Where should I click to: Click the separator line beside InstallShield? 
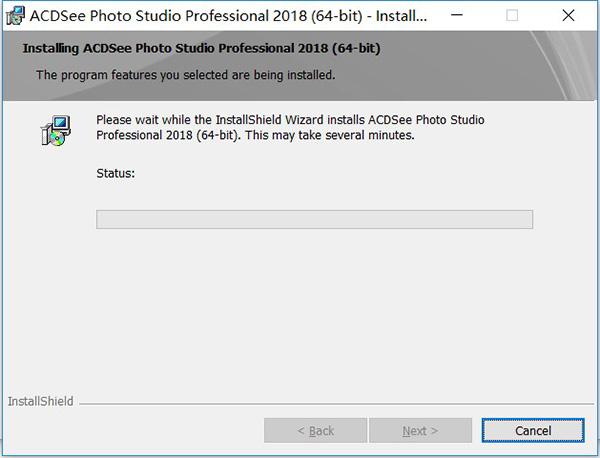(337, 403)
